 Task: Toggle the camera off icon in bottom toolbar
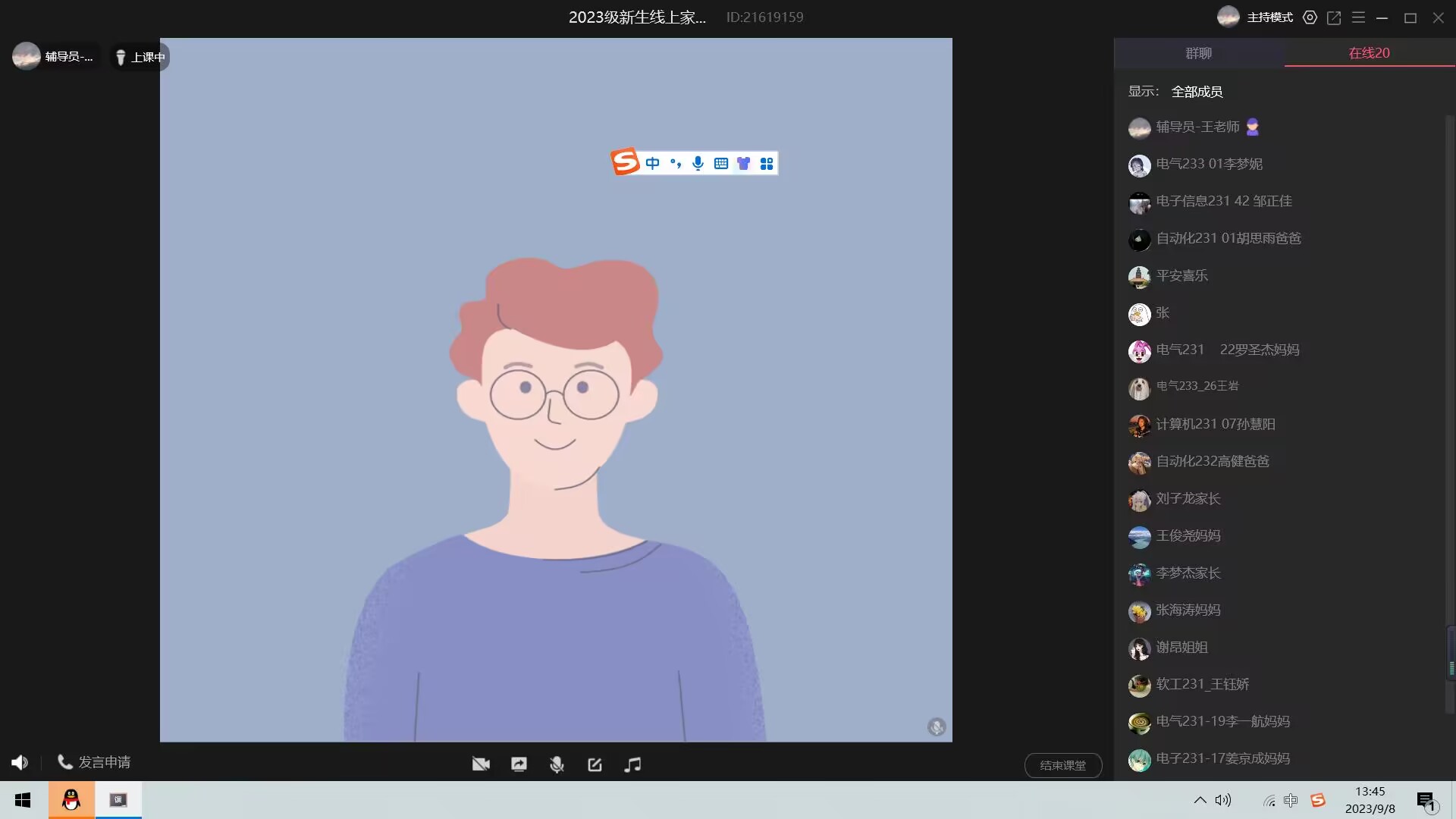click(481, 764)
